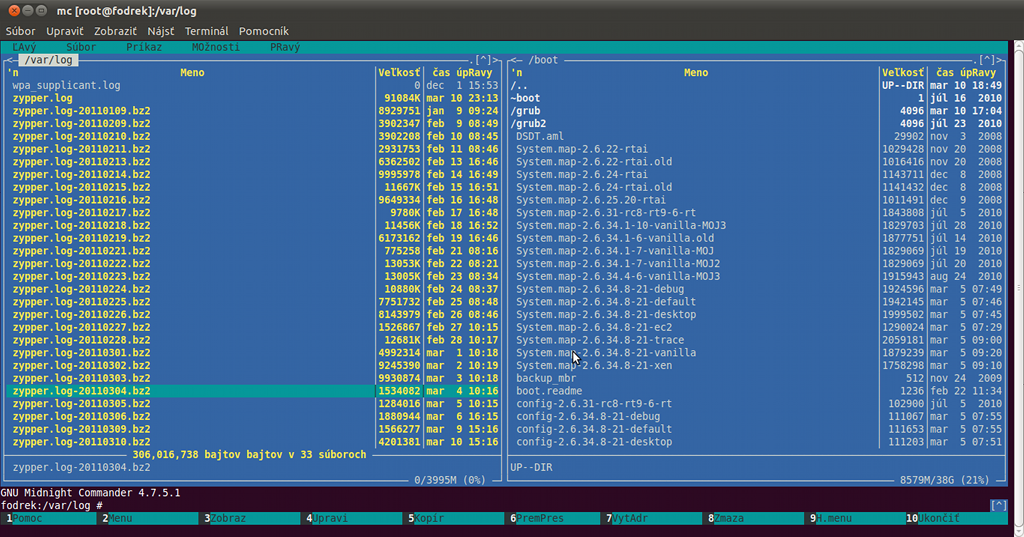
Task: Open mc's PRavý panel menu
Action: pos(285,47)
